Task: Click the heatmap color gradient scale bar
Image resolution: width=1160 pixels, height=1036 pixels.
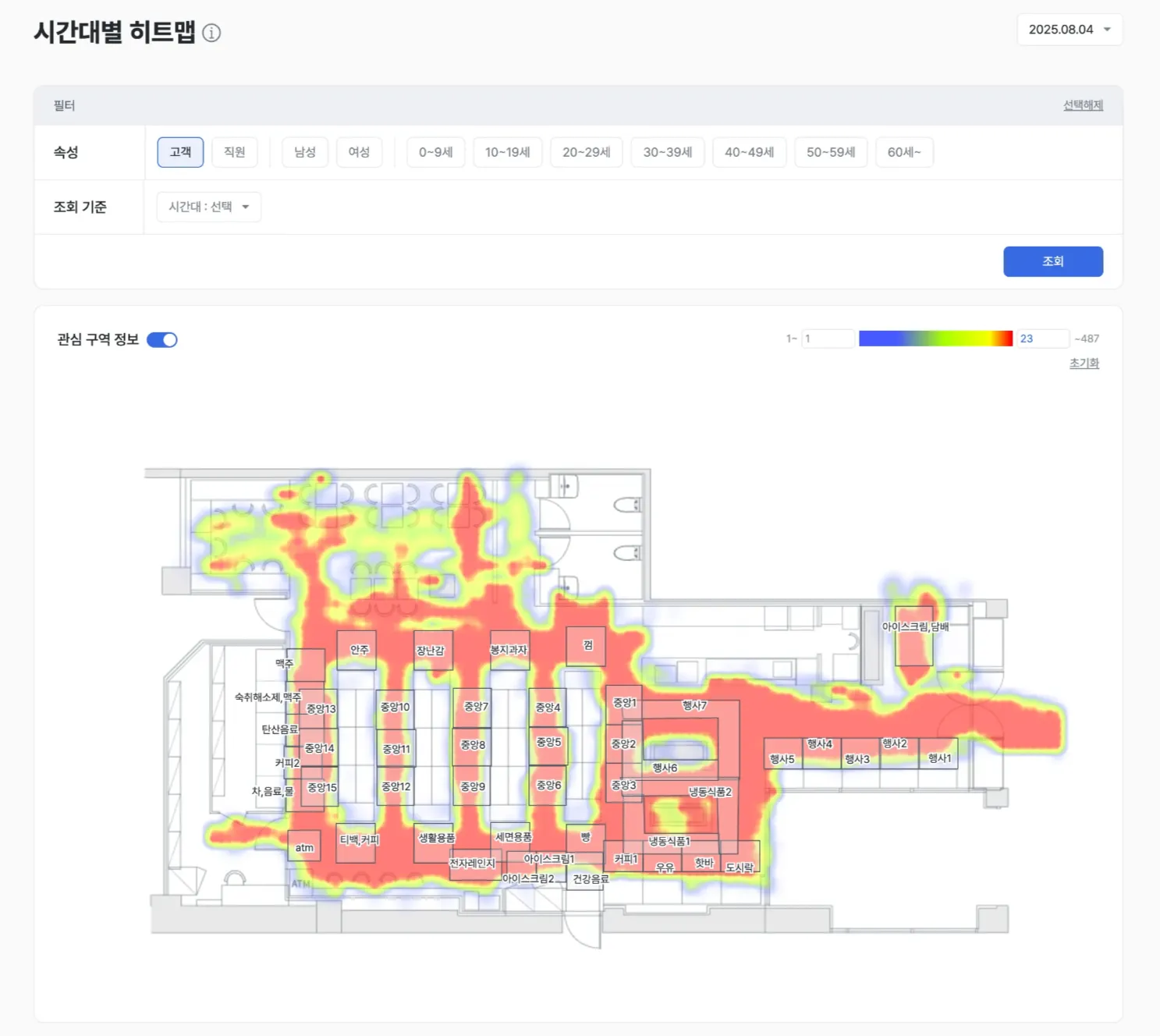Action: click(x=935, y=339)
